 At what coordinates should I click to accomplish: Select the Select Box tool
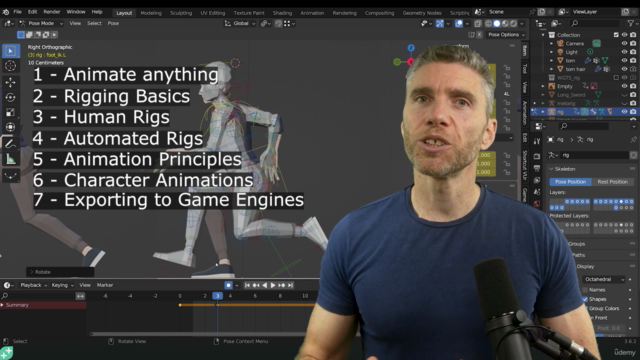[11, 51]
